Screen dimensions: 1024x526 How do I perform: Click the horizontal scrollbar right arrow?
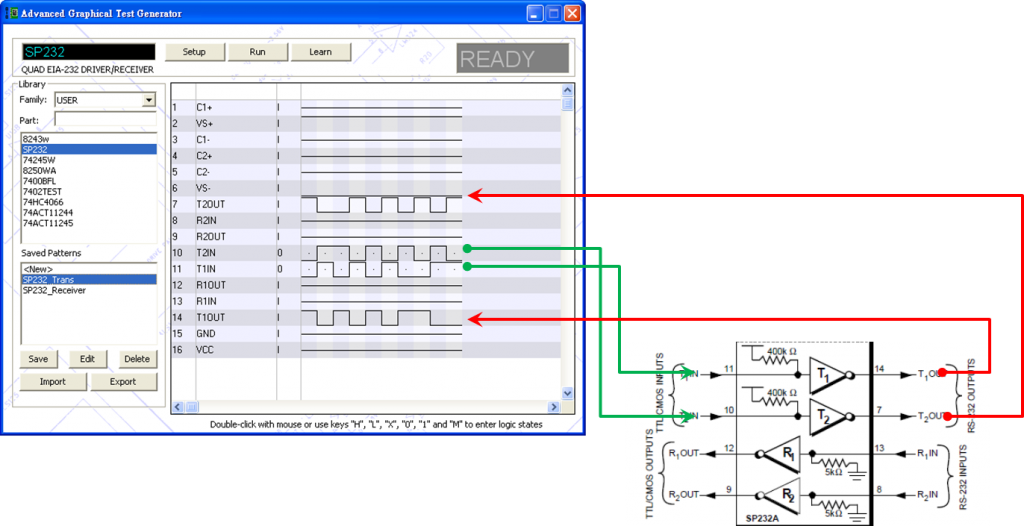554,407
